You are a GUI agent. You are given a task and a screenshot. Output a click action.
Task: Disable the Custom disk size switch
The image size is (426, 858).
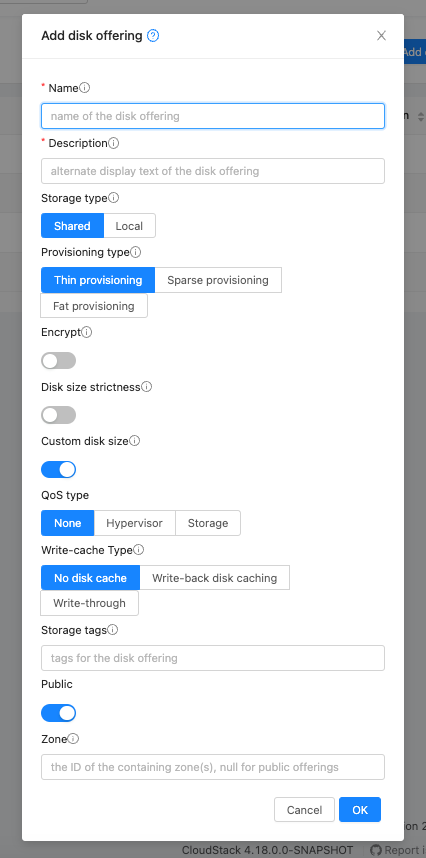coord(59,469)
